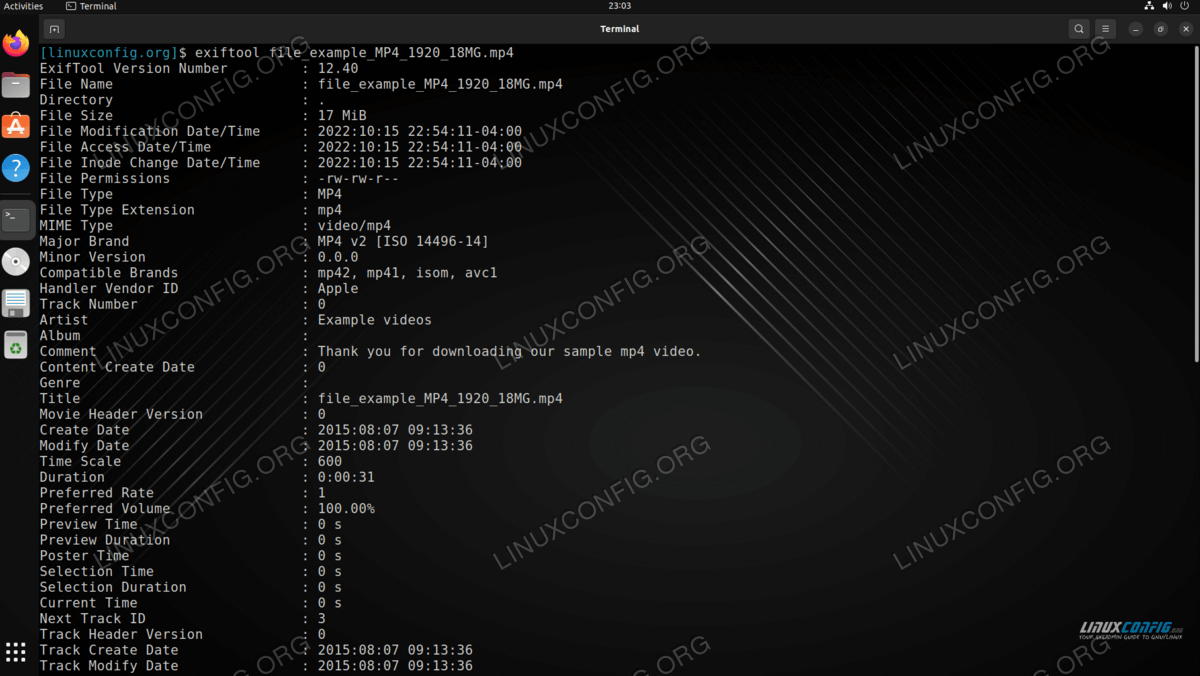
Task: Click the Preferred Rate label
Action: coord(97,493)
